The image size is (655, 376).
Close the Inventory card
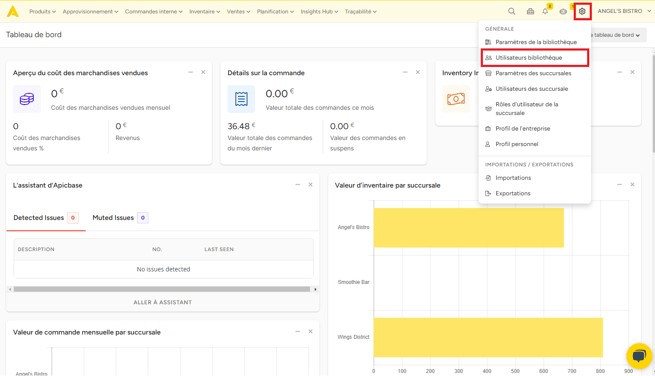632,72
